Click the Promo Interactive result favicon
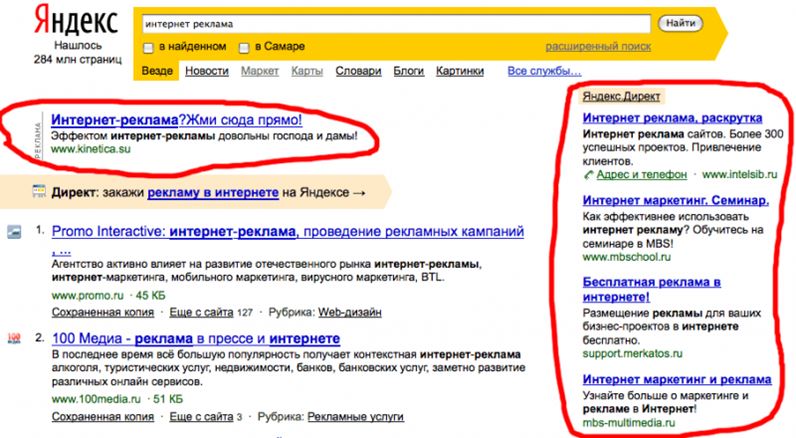Image resolution: width=796 pixels, height=438 pixels. [14, 232]
